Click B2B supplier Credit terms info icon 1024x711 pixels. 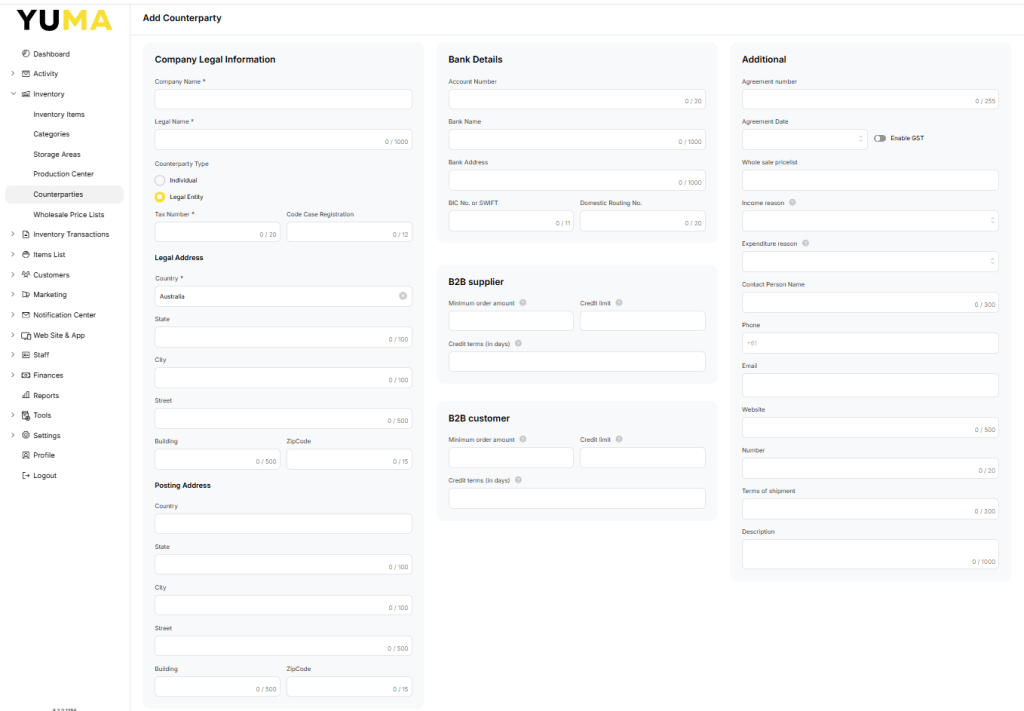[x=518, y=343]
